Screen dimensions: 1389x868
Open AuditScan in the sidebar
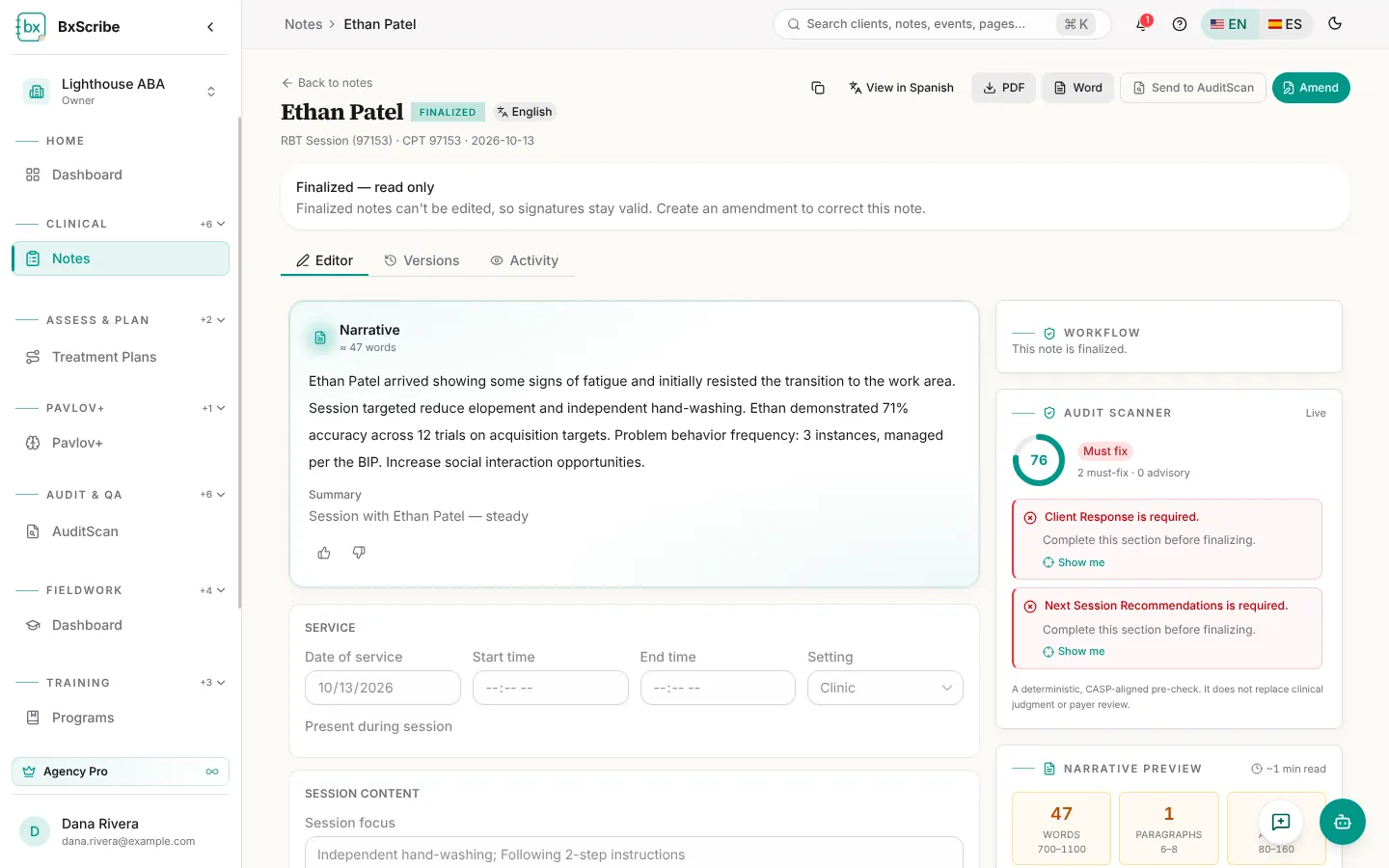click(x=121, y=531)
